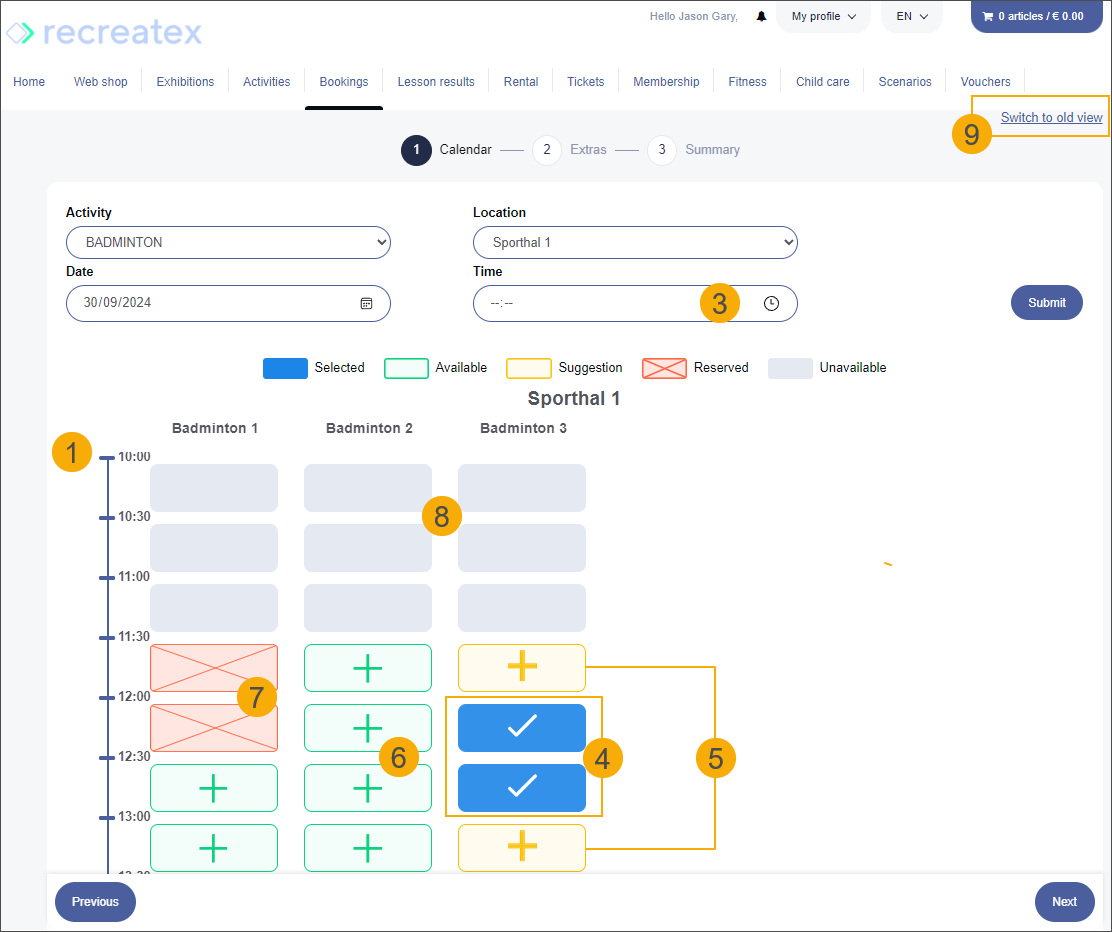This screenshot has width=1112, height=932.
Task: Click the notification bell icon
Action: 761,17
